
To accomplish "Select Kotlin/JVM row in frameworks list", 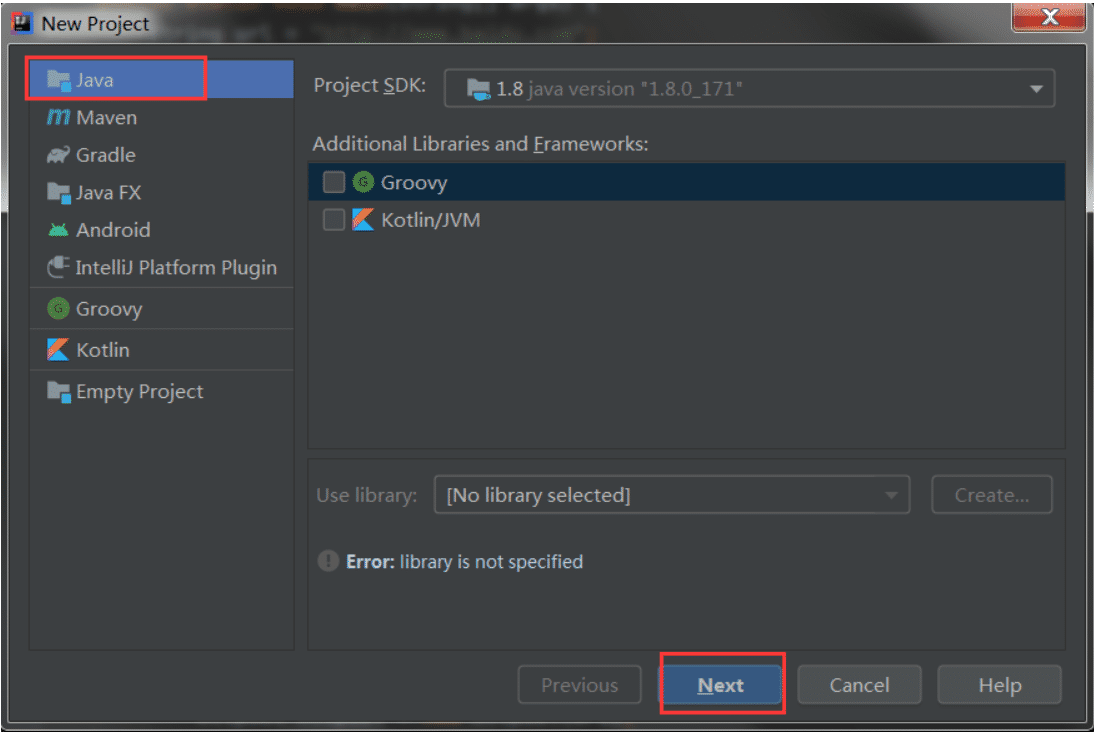I will [430, 220].
